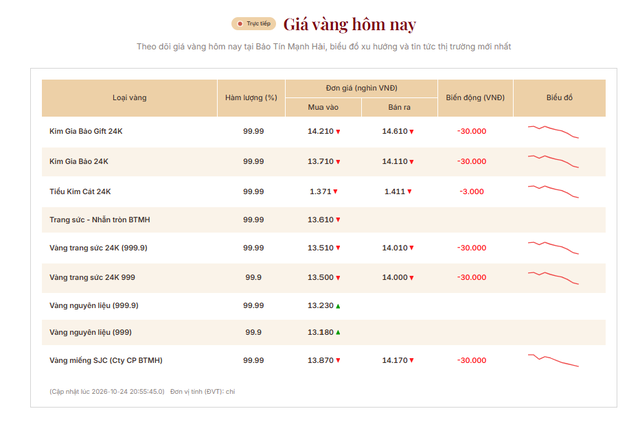Click the 13.230 price value
This screenshot has height=435, width=640.
[320, 306]
